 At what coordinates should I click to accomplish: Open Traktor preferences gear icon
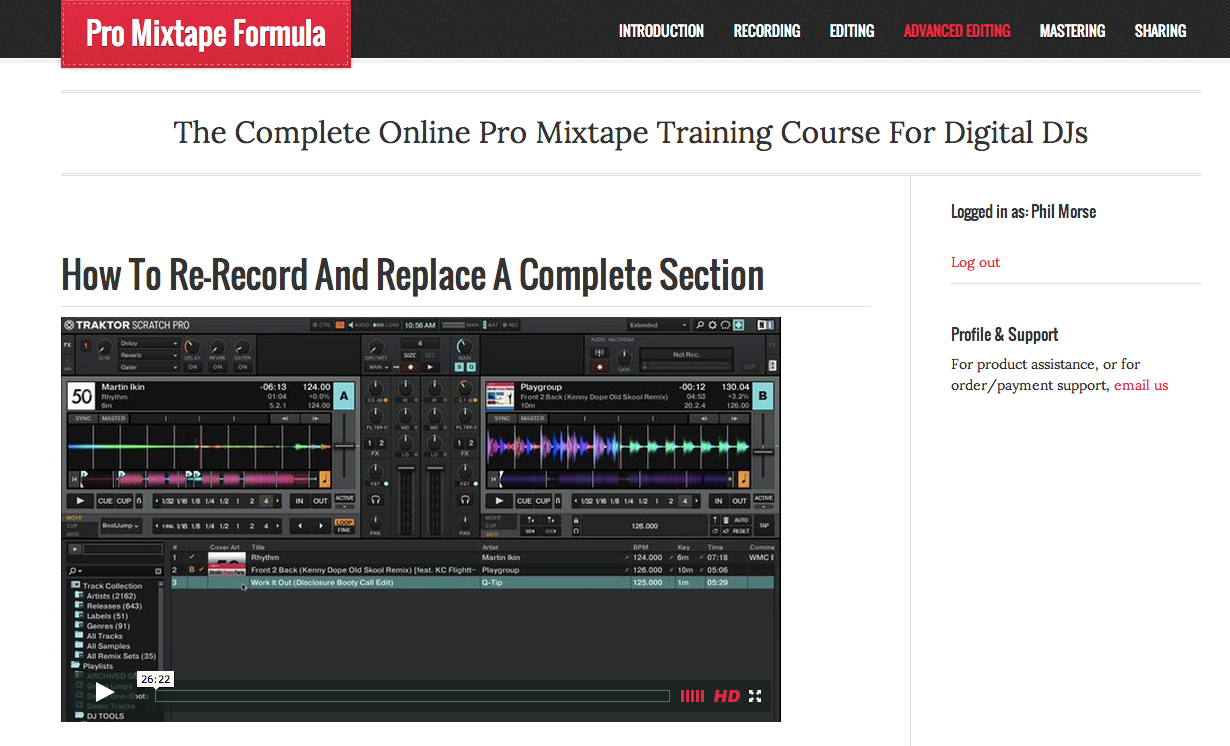point(713,325)
